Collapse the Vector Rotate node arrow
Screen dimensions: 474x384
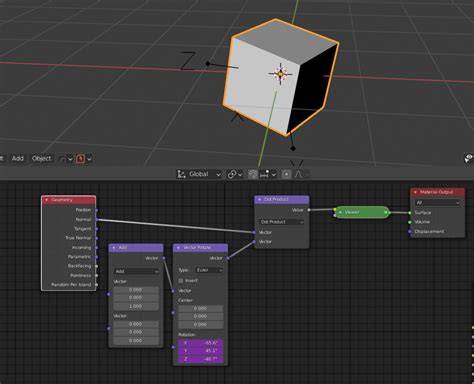[x=178, y=248]
